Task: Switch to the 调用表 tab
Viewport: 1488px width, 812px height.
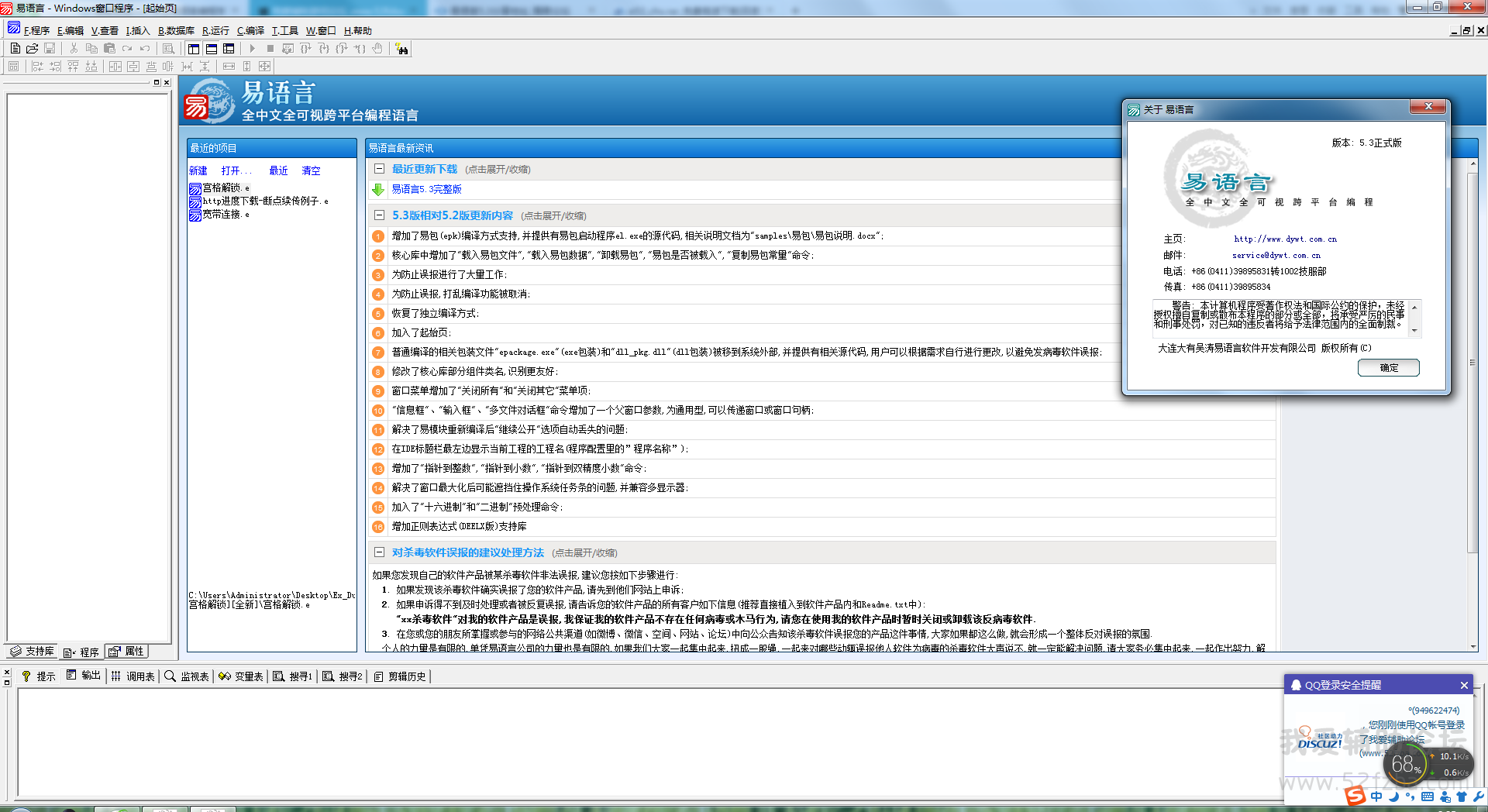Action: (133, 676)
